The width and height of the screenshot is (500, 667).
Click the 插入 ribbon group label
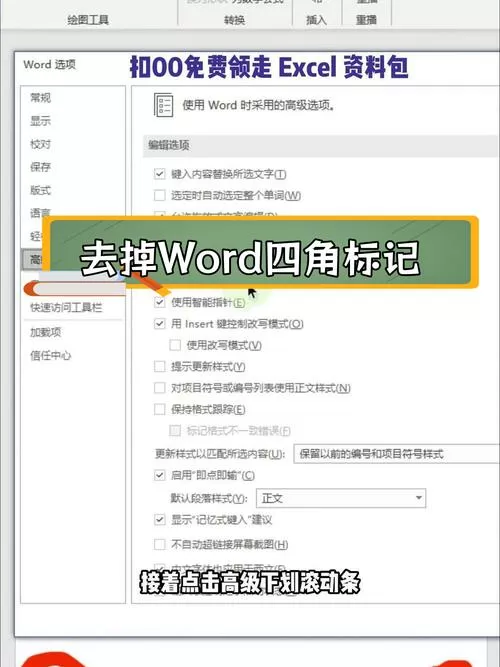point(316,20)
